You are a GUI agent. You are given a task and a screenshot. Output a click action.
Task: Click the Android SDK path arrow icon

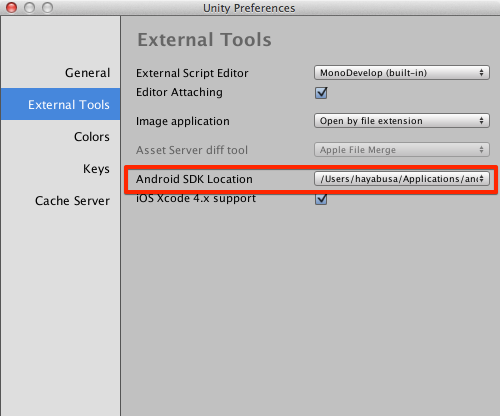pyautogui.click(x=481, y=179)
